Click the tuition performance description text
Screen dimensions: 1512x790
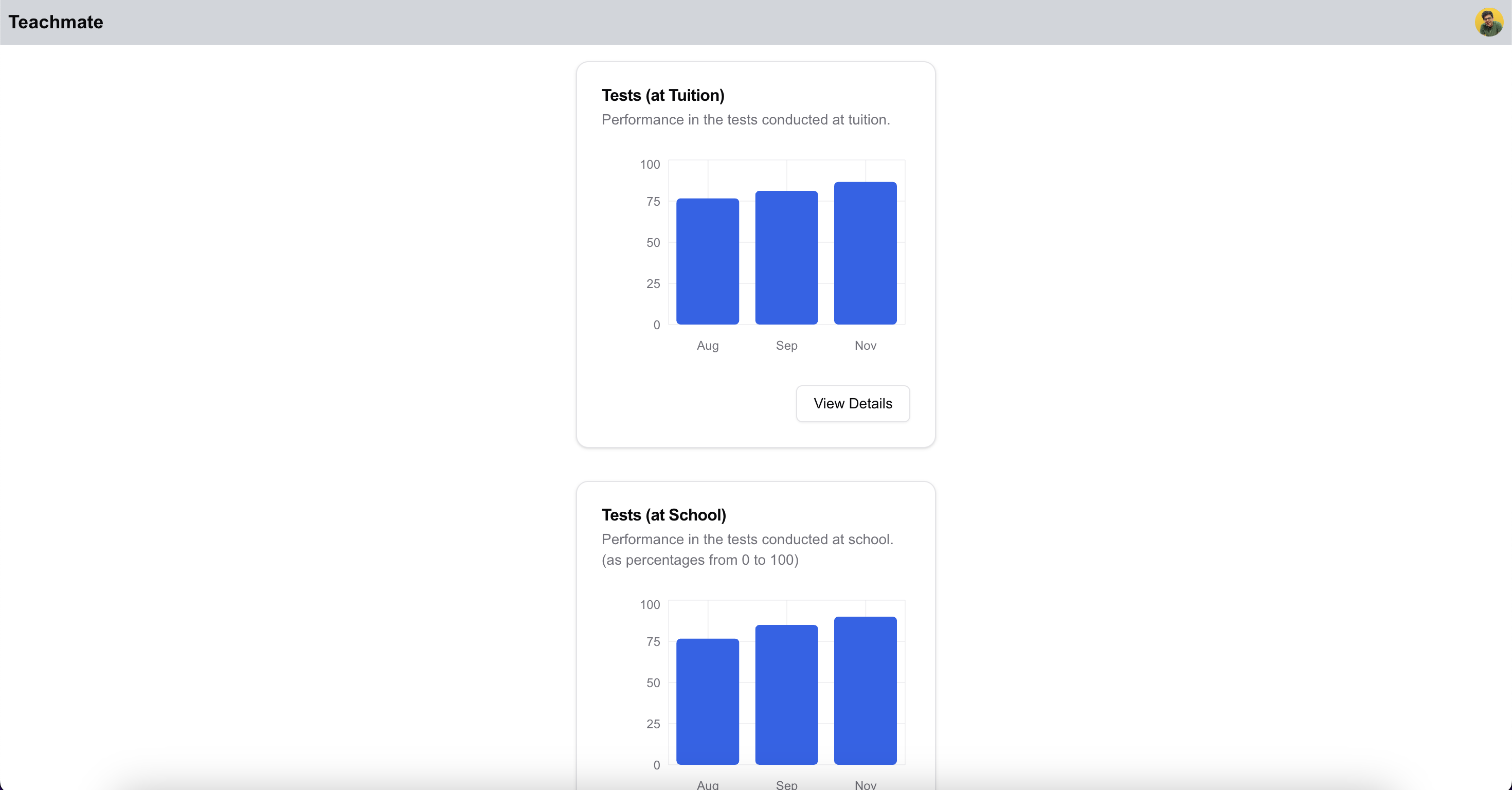point(745,120)
